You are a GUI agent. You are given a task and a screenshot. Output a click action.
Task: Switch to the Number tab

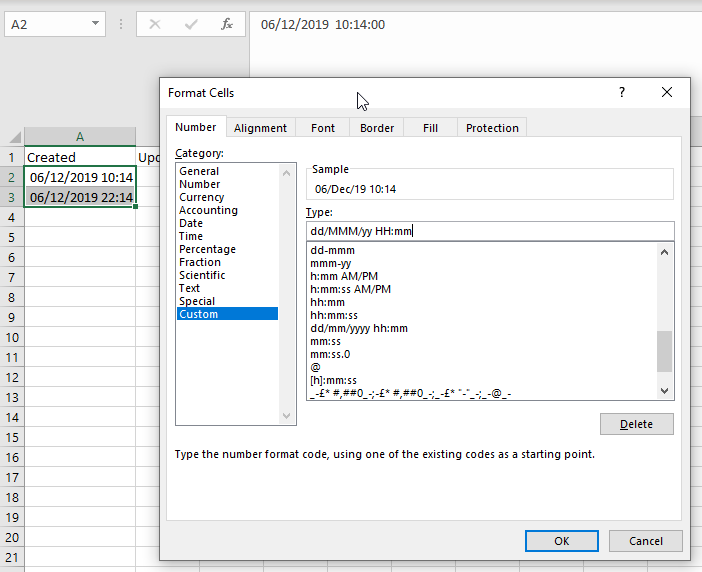[196, 128]
